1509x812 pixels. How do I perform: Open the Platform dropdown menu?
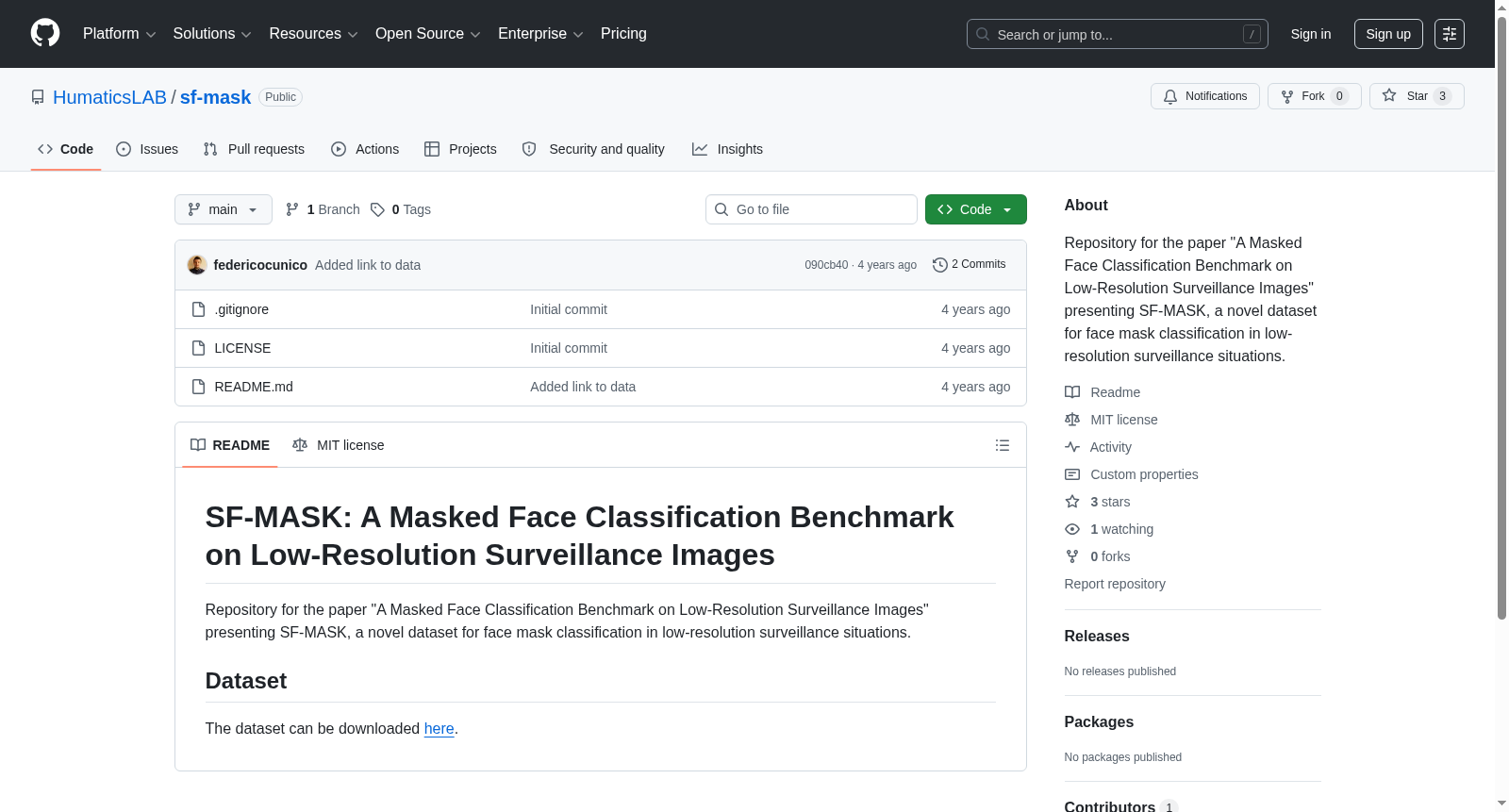click(119, 34)
